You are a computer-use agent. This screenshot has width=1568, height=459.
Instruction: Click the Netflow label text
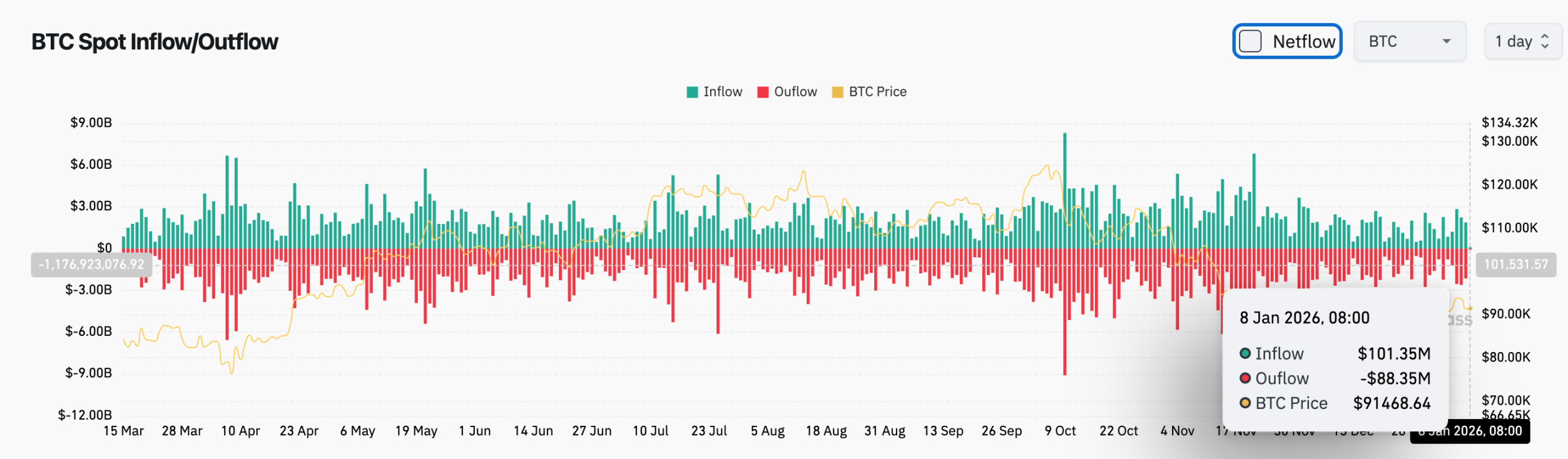[x=1303, y=42]
